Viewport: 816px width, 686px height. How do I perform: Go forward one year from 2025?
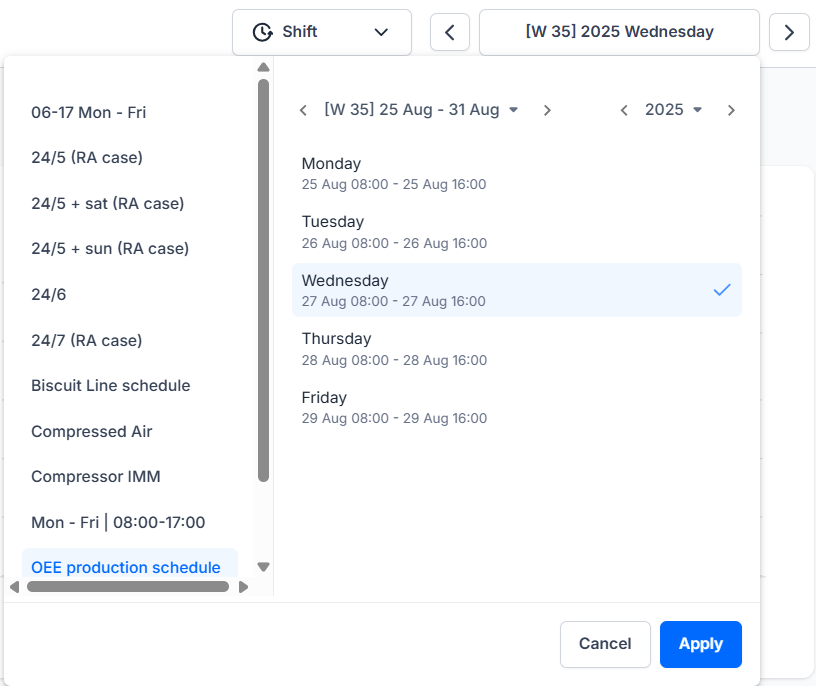point(731,110)
